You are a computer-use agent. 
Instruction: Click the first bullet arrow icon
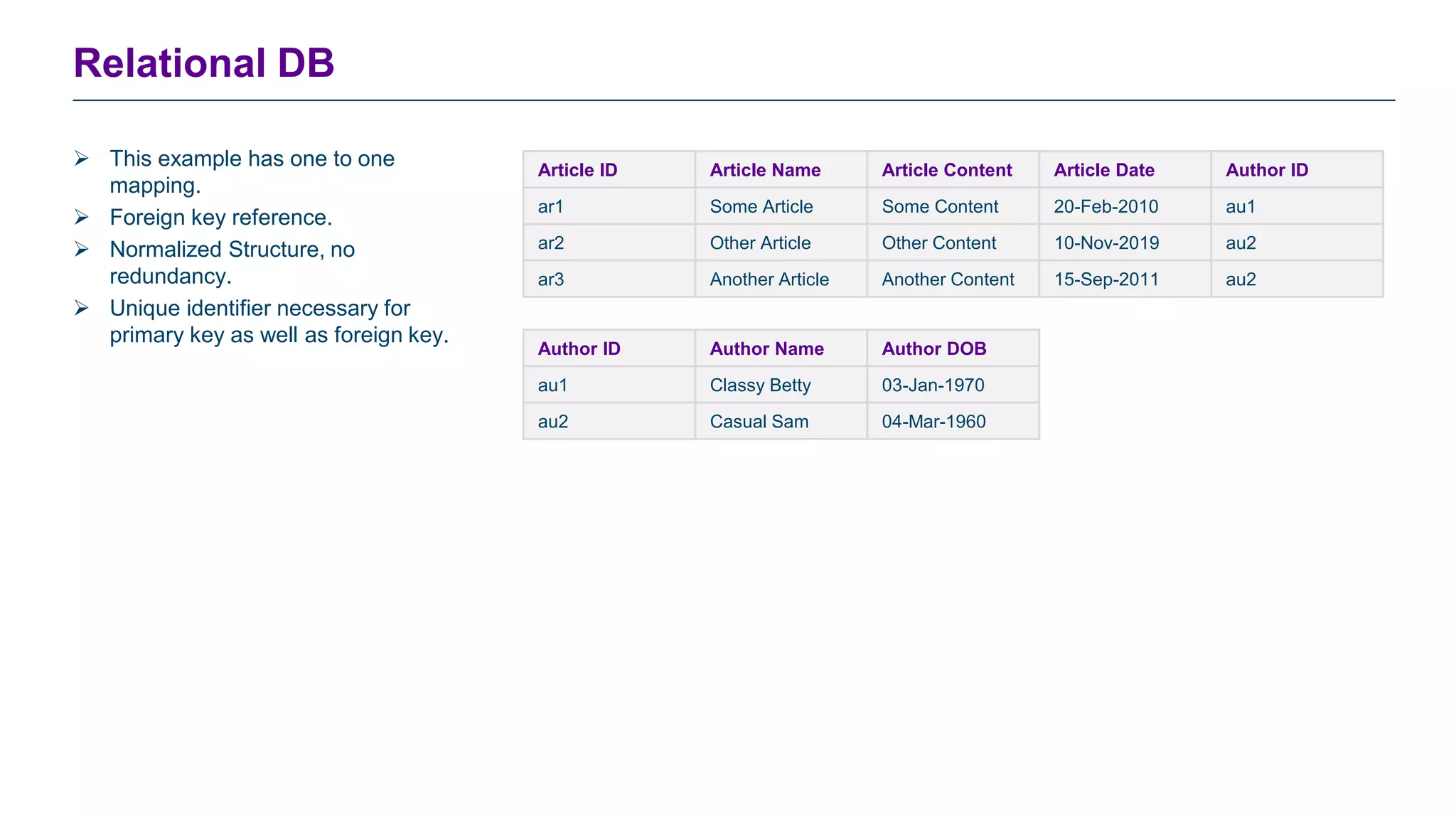coord(82,159)
